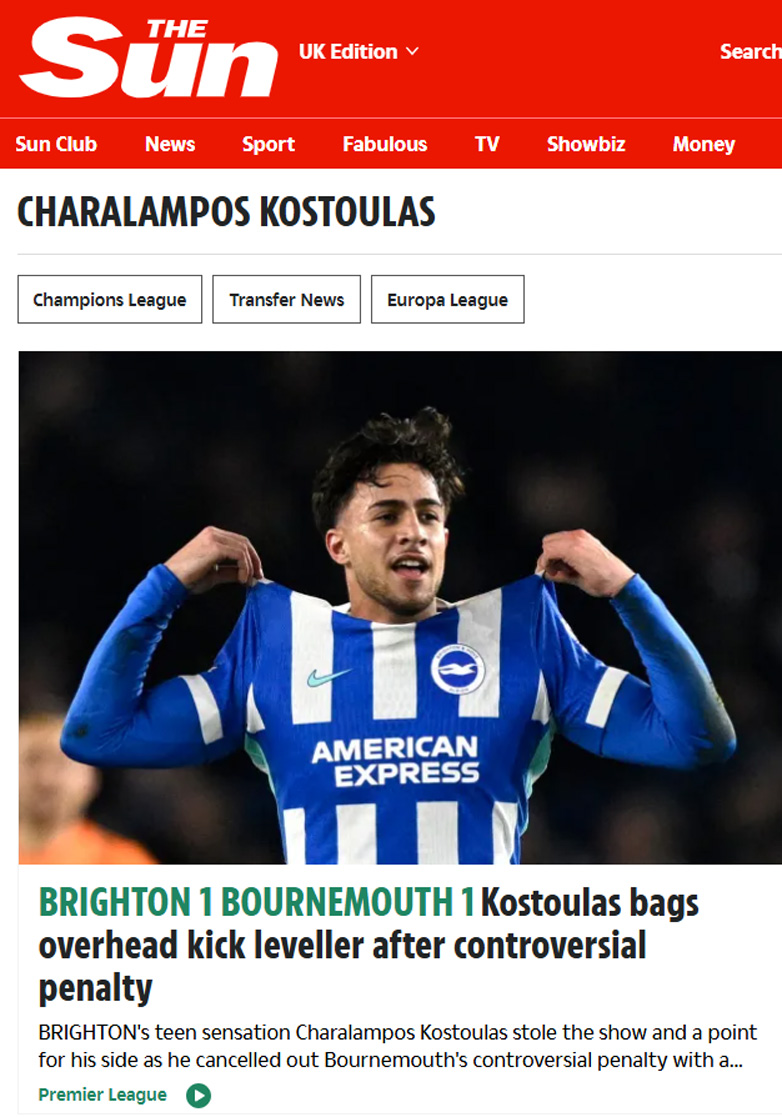
Task: Go to the News section
Action: (x=170, y=144)
